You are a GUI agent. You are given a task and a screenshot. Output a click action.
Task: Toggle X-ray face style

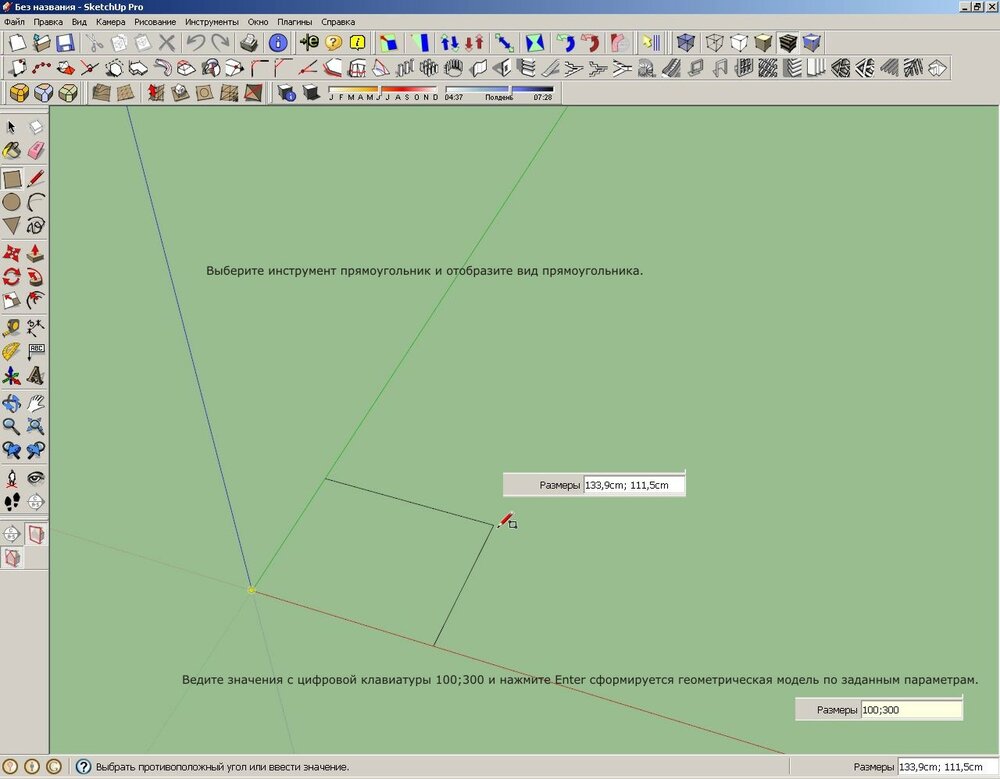pos(686,43)
